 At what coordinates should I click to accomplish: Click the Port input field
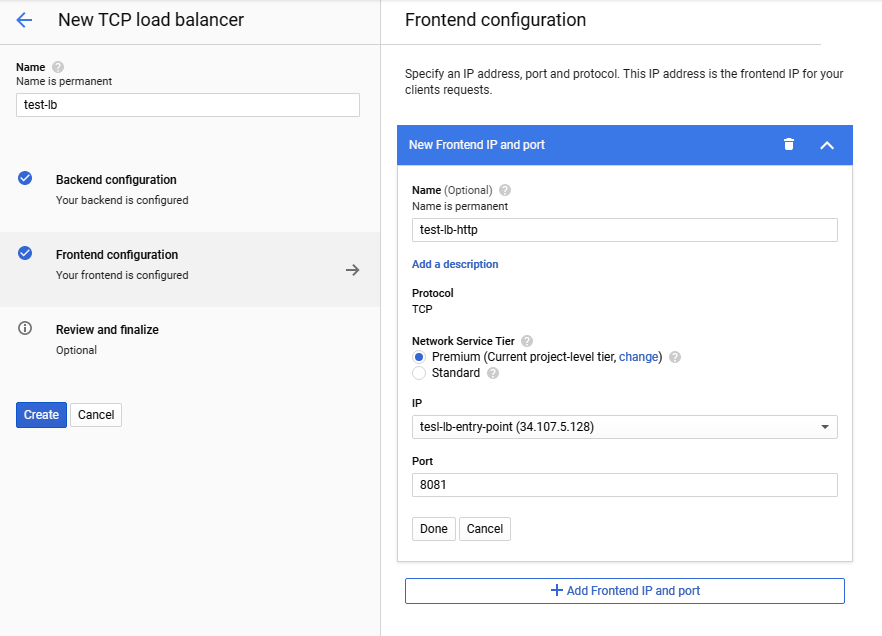tap(624, 485)
